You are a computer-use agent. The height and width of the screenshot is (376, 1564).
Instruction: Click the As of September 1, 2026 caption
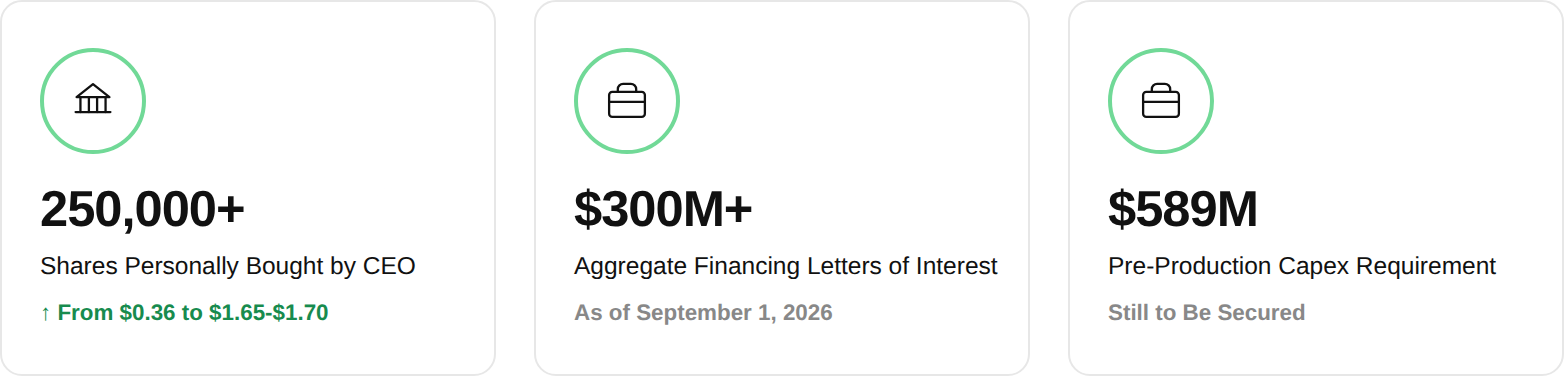(x=703, y=313)
